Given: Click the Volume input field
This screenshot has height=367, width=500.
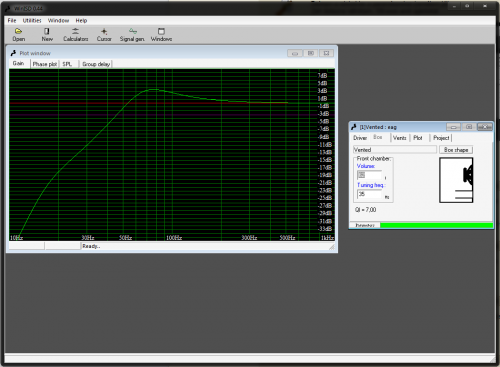Looking at the screenshot, I should pos(369,175).
